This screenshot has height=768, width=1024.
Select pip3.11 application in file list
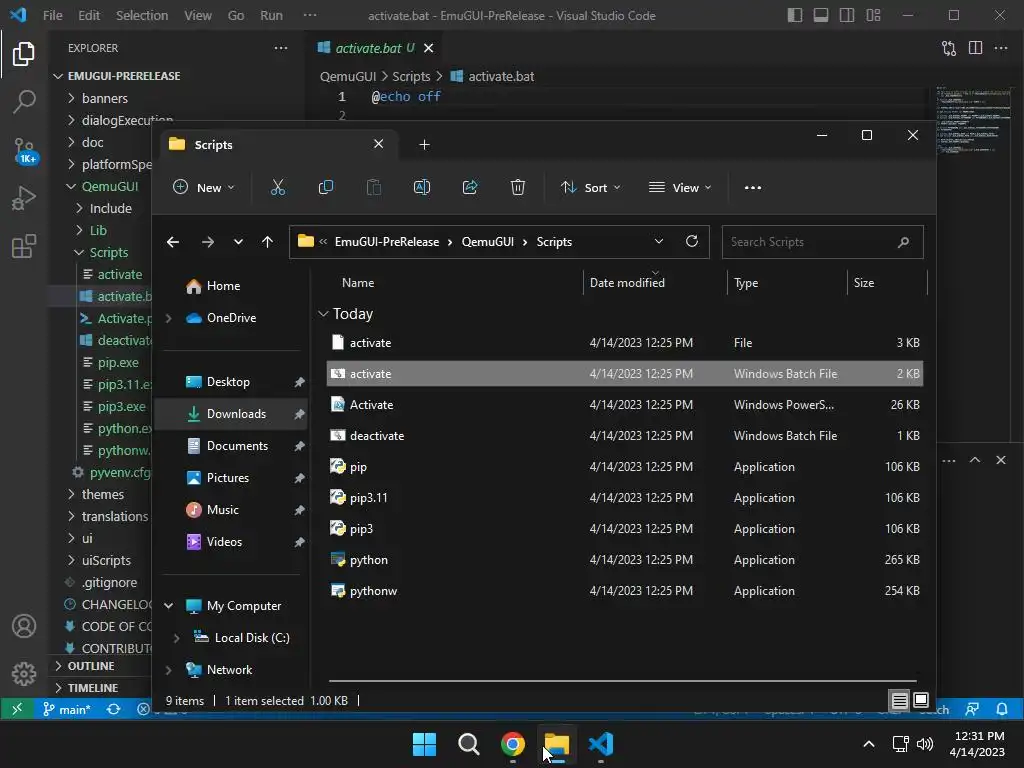click(x=624, y=498)
